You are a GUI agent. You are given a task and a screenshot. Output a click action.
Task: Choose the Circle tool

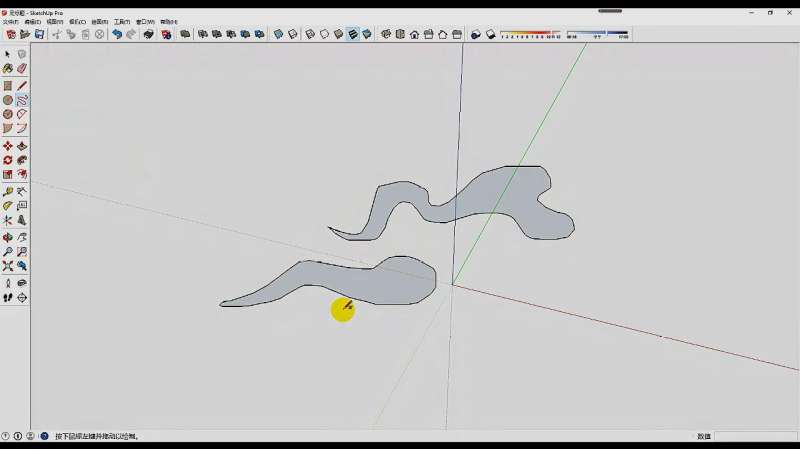click(8, 100)
